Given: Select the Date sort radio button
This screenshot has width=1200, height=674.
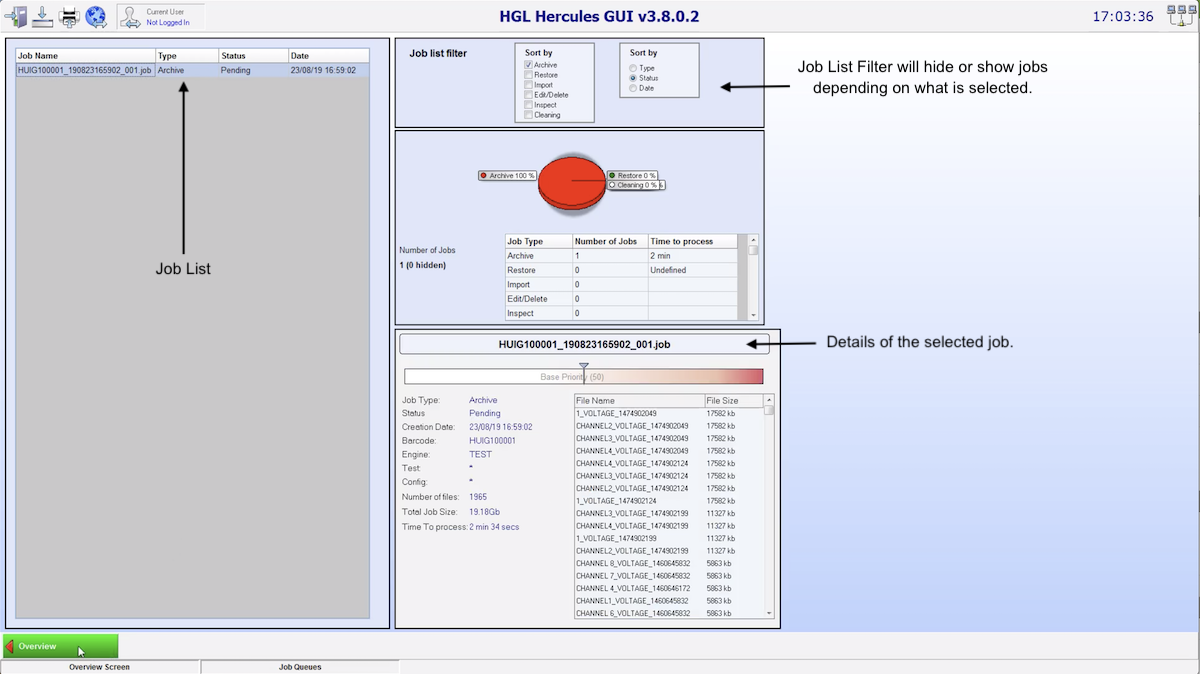Looking at the screenshot, I should coord(633,88).
